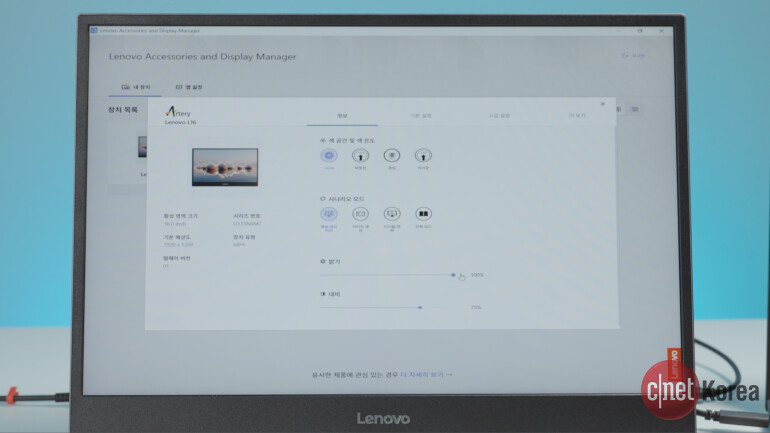Select the sRGB color space icon
Viewport: 770px width, 433px height.
pos(329,156)
